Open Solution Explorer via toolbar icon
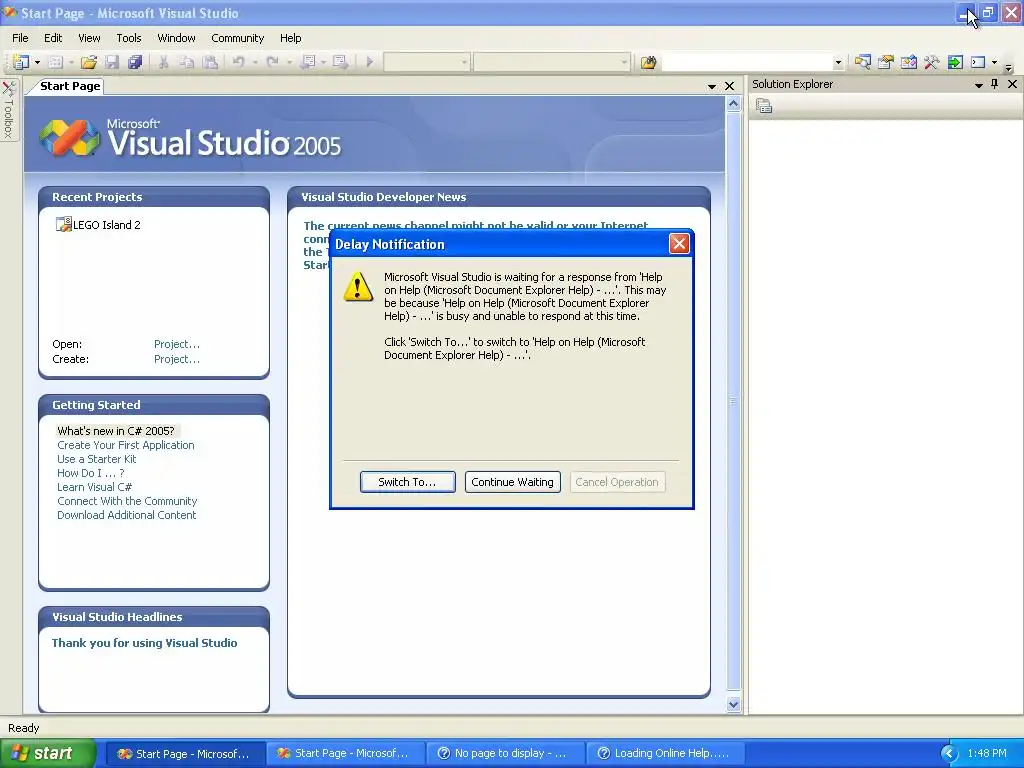Screen dimensions: 1024x768 [862, 63]
